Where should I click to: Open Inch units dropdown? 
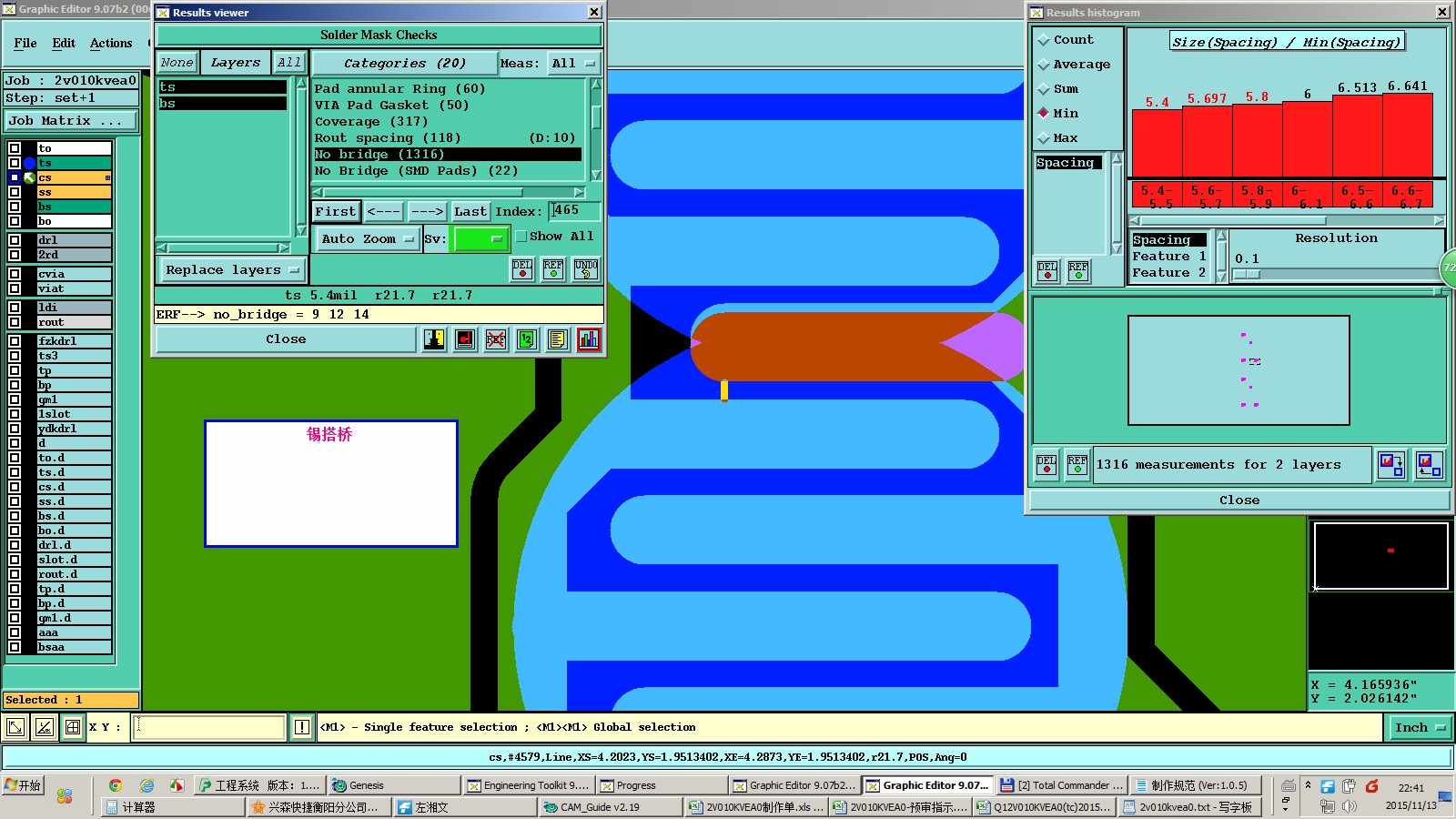click(1420, 727)
